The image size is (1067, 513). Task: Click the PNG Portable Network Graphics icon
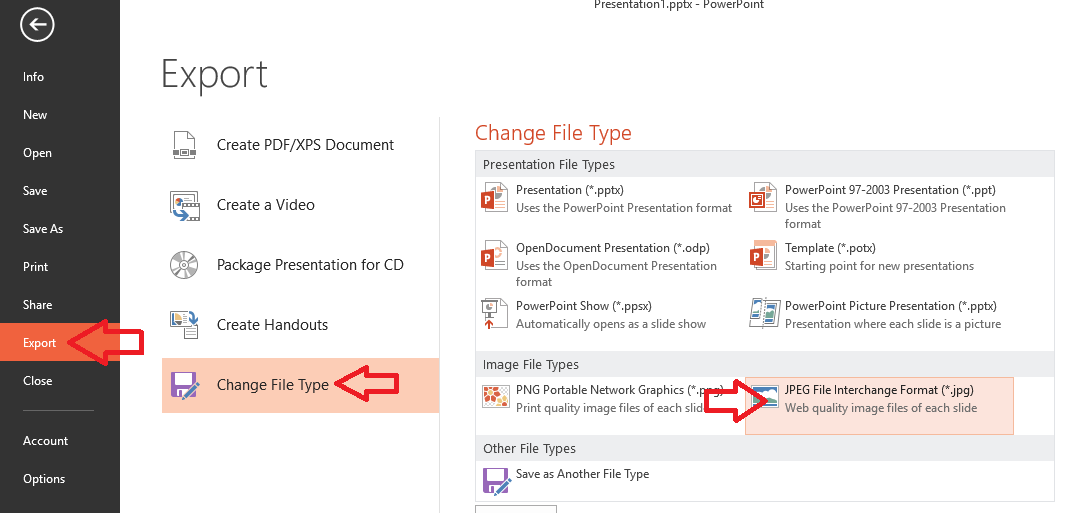[x=495, y=396]
